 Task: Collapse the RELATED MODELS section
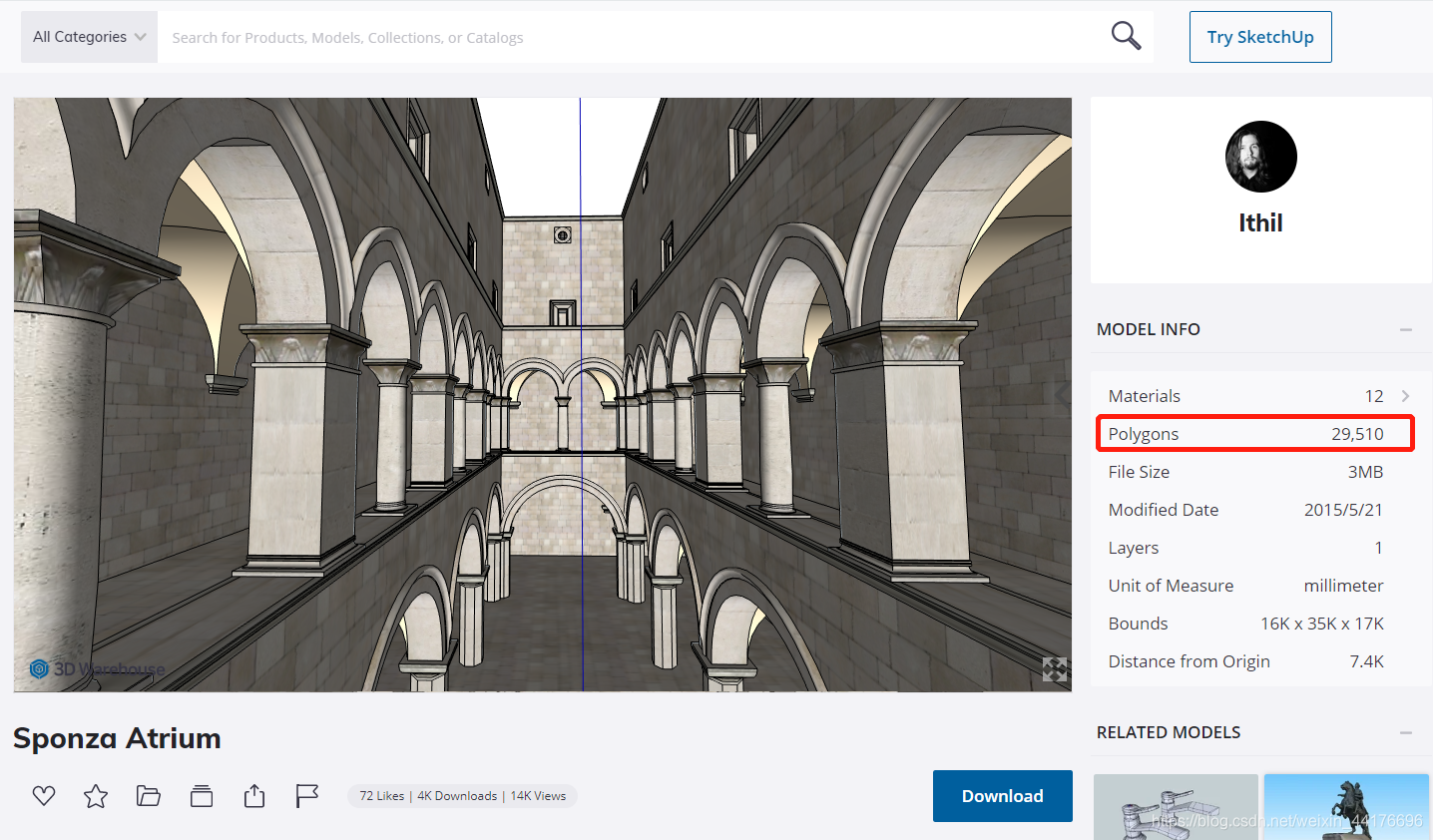(1406, 732)
